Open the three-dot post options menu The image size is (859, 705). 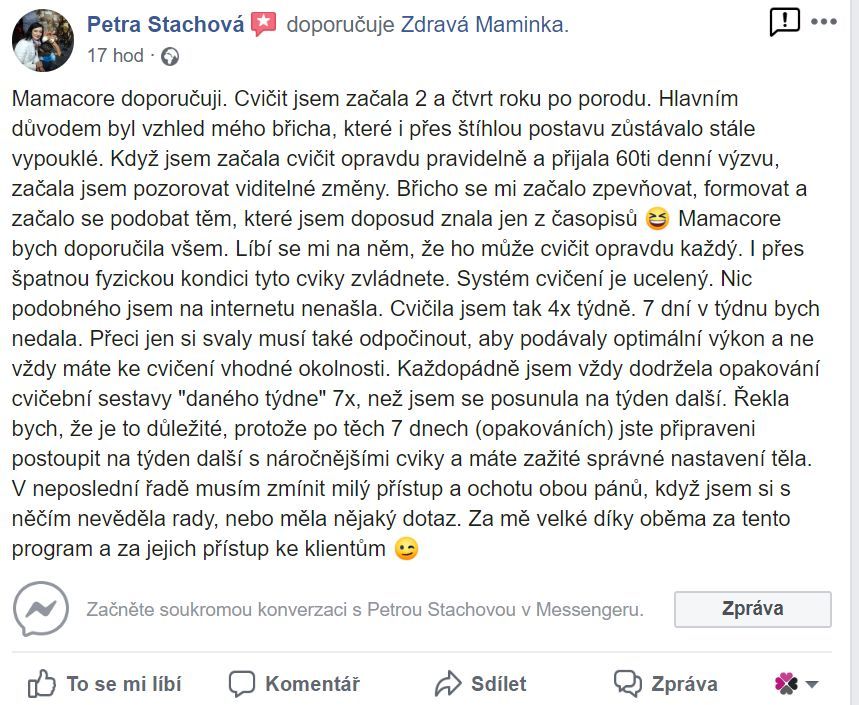pyautogui.click(x=824, y=22)
